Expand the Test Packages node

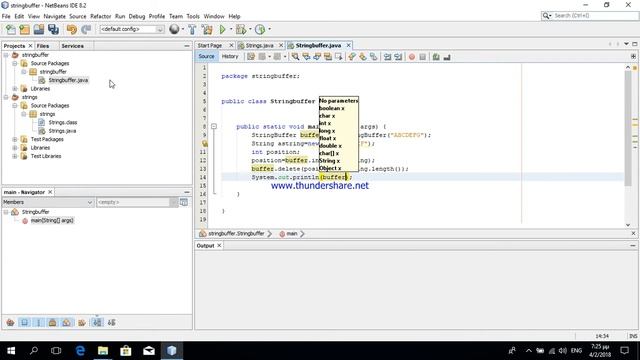tap(15, 139)
